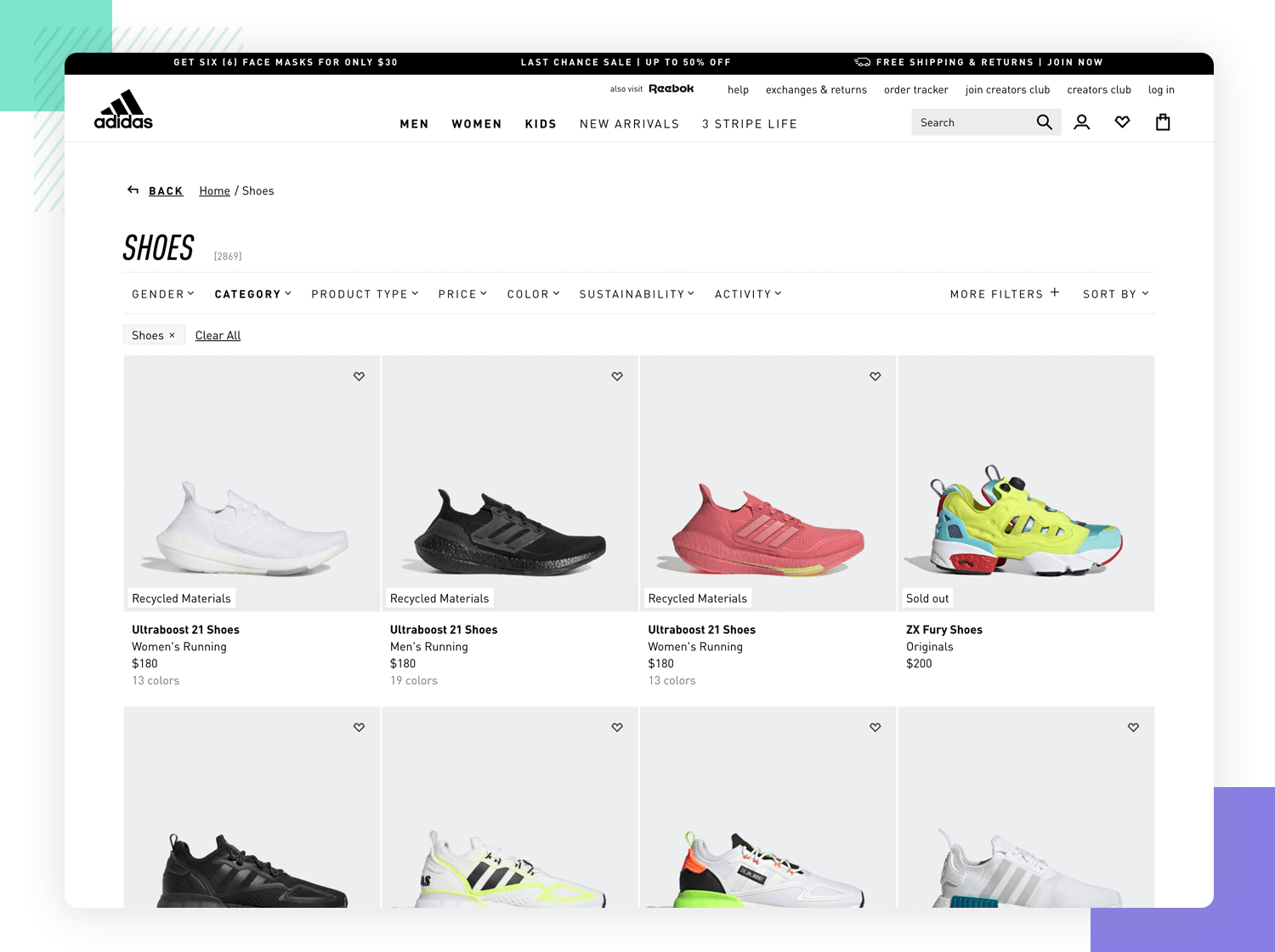The width and height of the screenshot is (1275, 952).
Task: Open the Kids menu
Action: pyautogui.click(x=541, y=124)
